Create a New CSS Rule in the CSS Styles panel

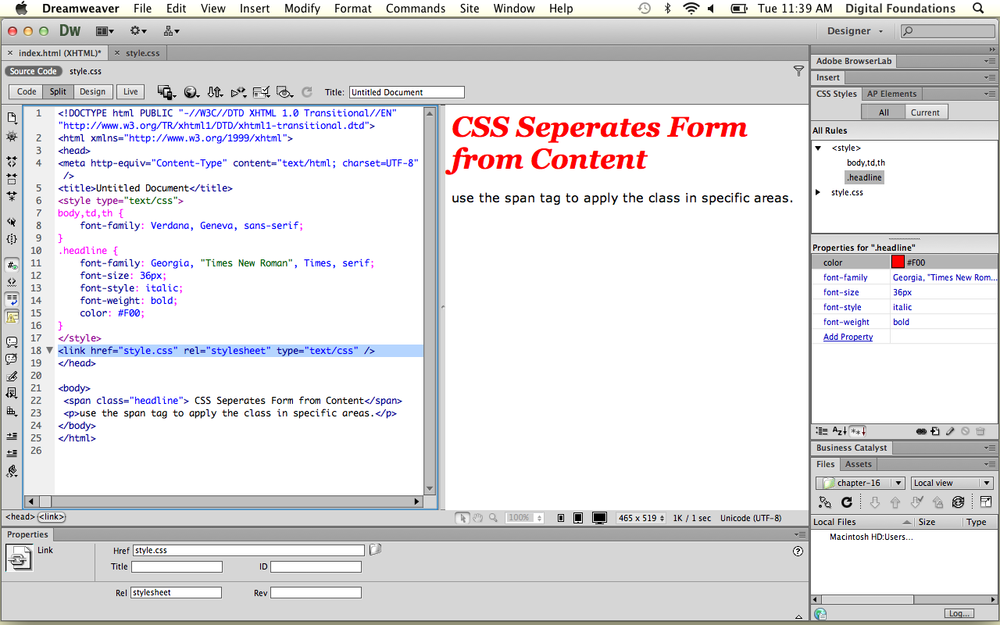coord(935,431)
